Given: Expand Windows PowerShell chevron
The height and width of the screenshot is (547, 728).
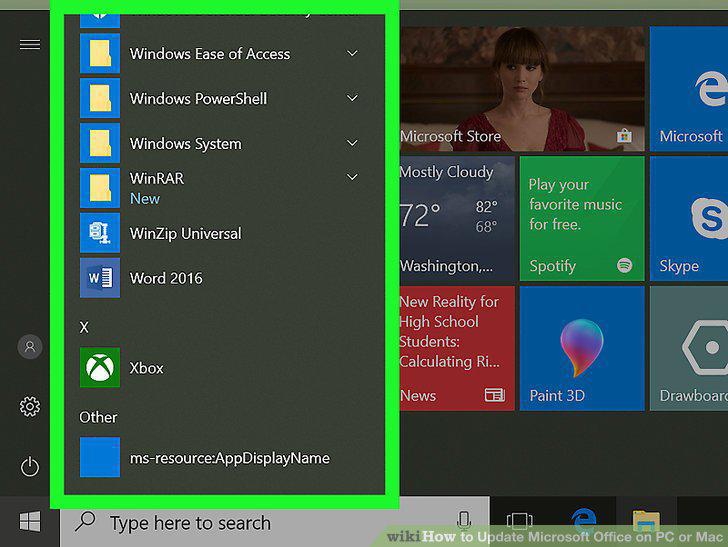Looking at the screenshot, I should coord(352,98).
